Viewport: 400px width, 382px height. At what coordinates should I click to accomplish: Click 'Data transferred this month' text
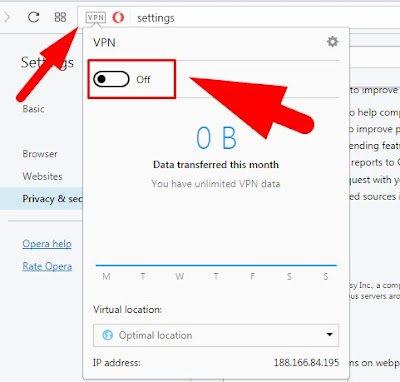click(216, 165)
